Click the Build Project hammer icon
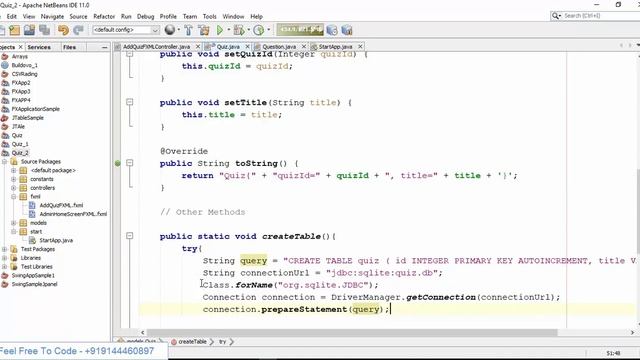This screenshot has width=640, height=360. pos(188,30)
